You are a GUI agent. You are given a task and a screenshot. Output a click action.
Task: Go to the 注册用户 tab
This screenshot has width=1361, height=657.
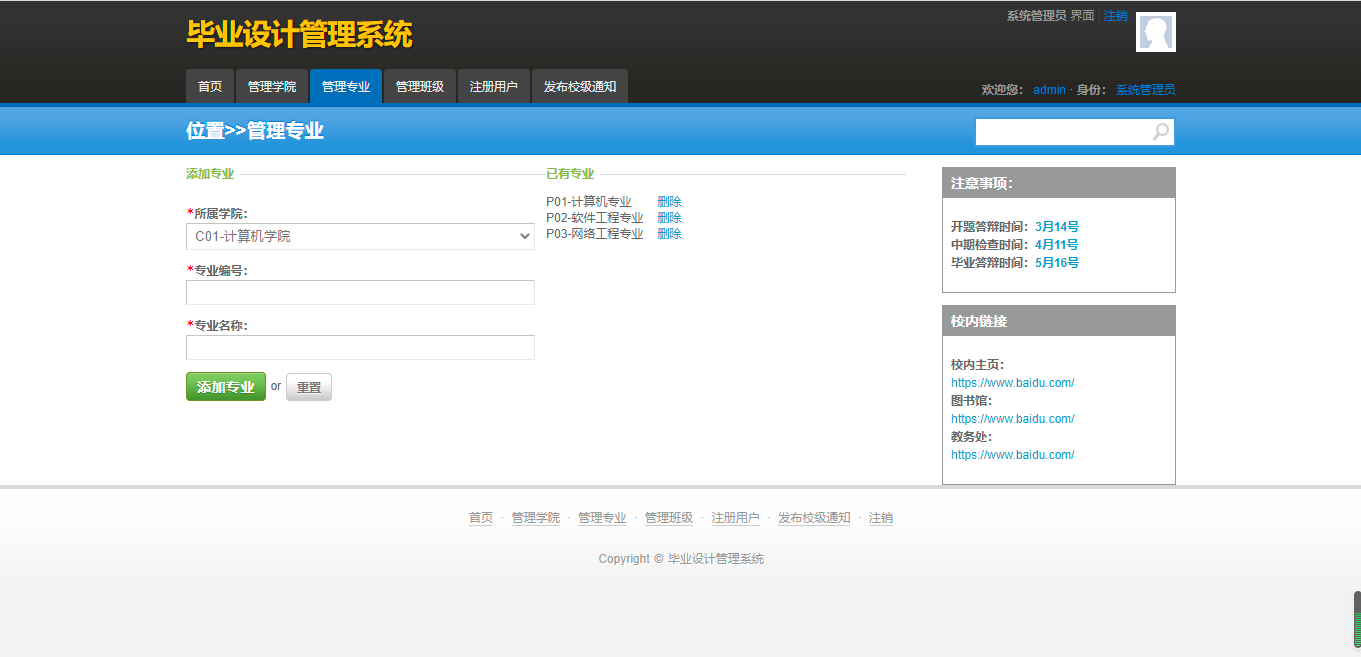point(494,87)
